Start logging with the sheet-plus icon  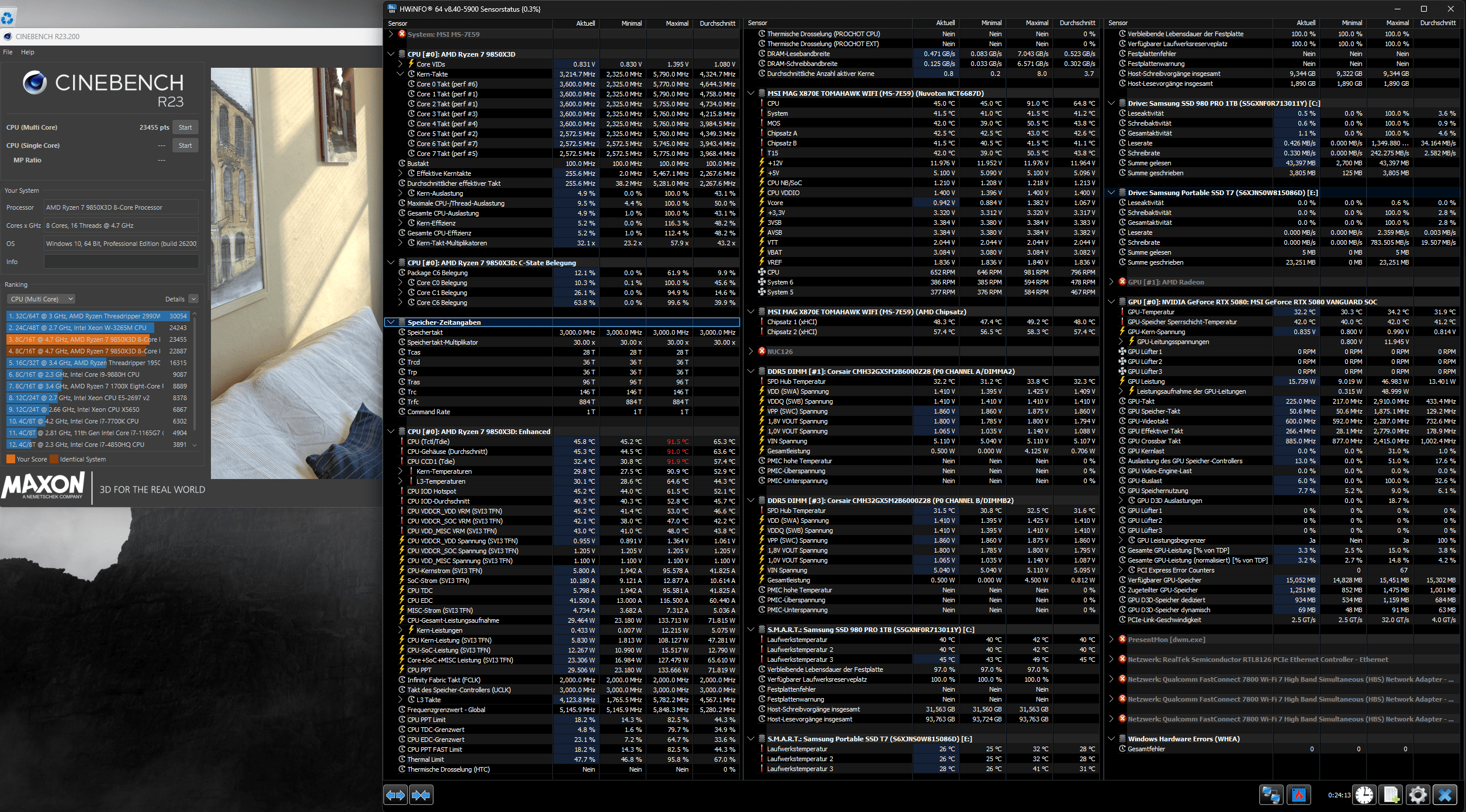[1391, 795]
